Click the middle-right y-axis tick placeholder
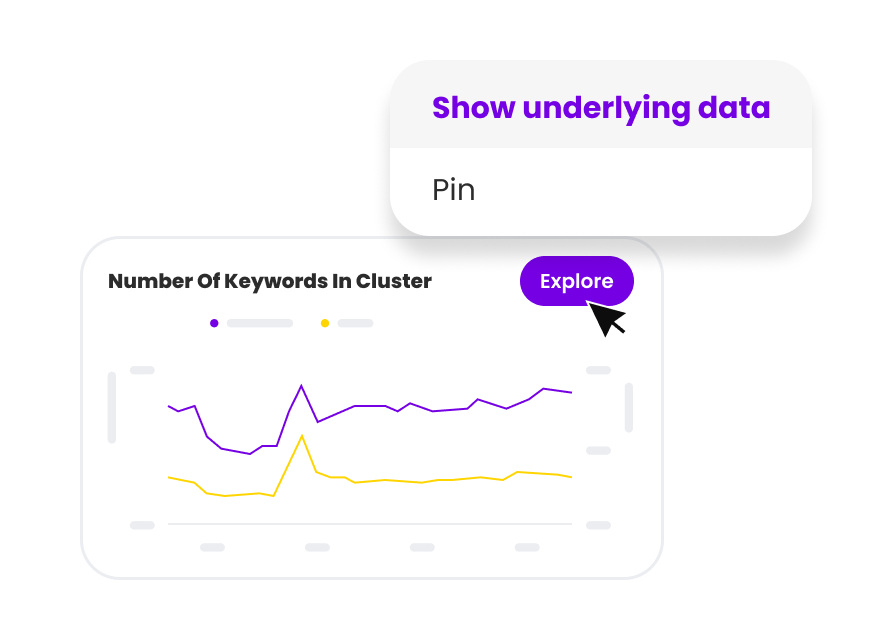The width and height of the screenshot is (892, 640). pos(598,451)
